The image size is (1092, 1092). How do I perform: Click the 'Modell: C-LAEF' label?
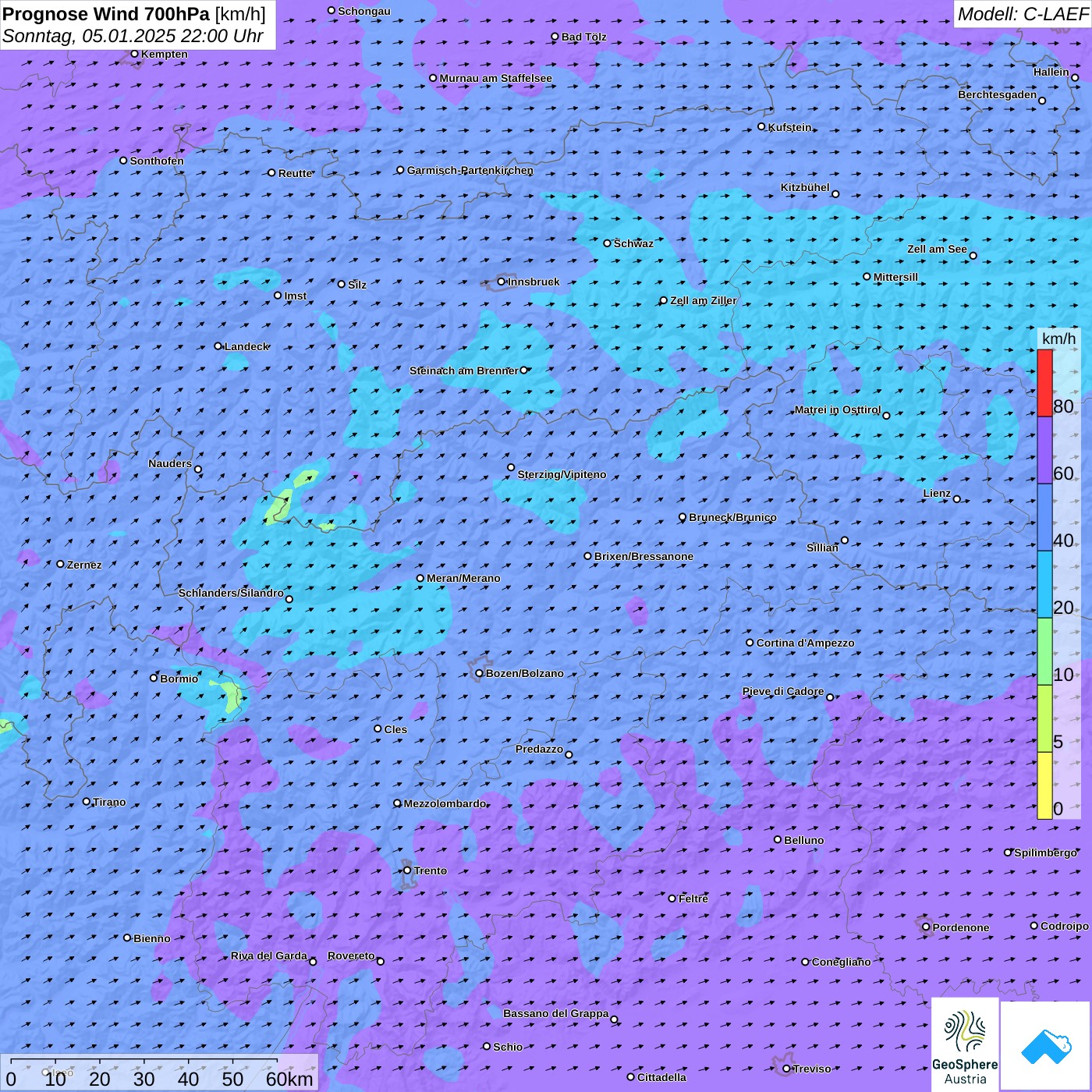[x=1022, y=14]
